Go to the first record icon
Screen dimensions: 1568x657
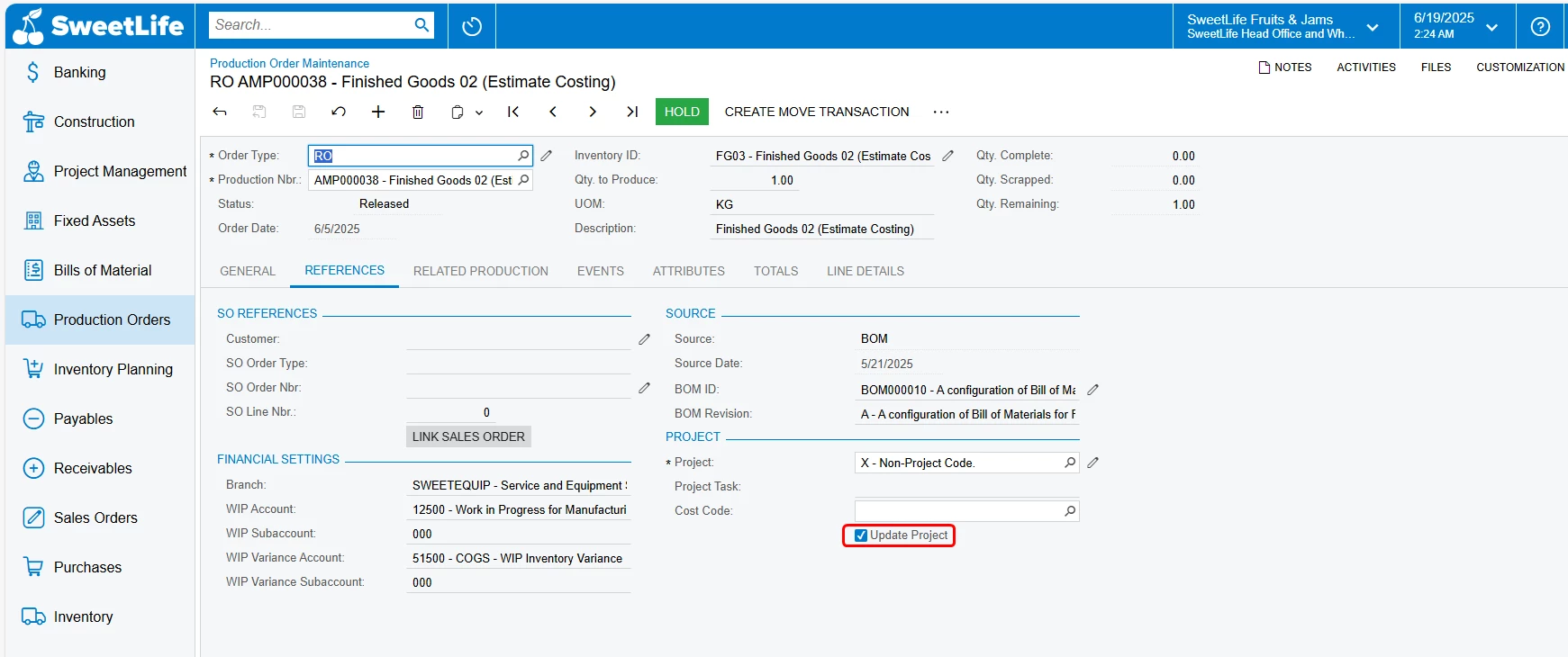513,112
